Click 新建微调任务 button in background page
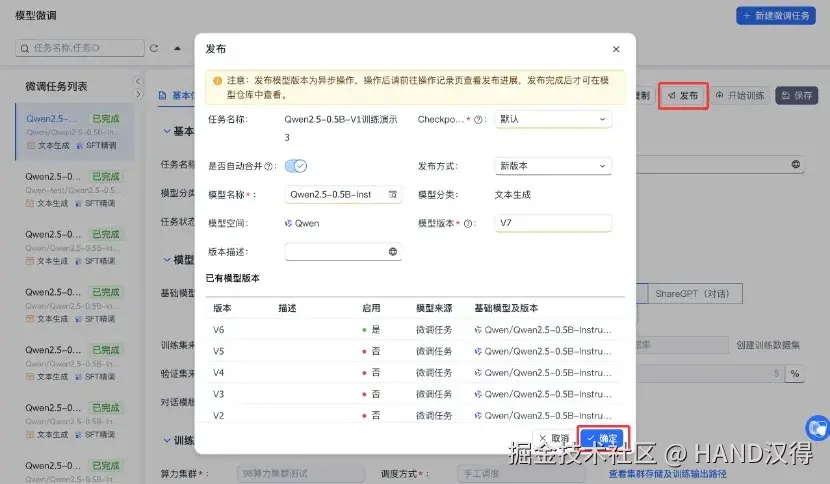The height and width of the screenshot is (484, 830). tap(775, 16)
